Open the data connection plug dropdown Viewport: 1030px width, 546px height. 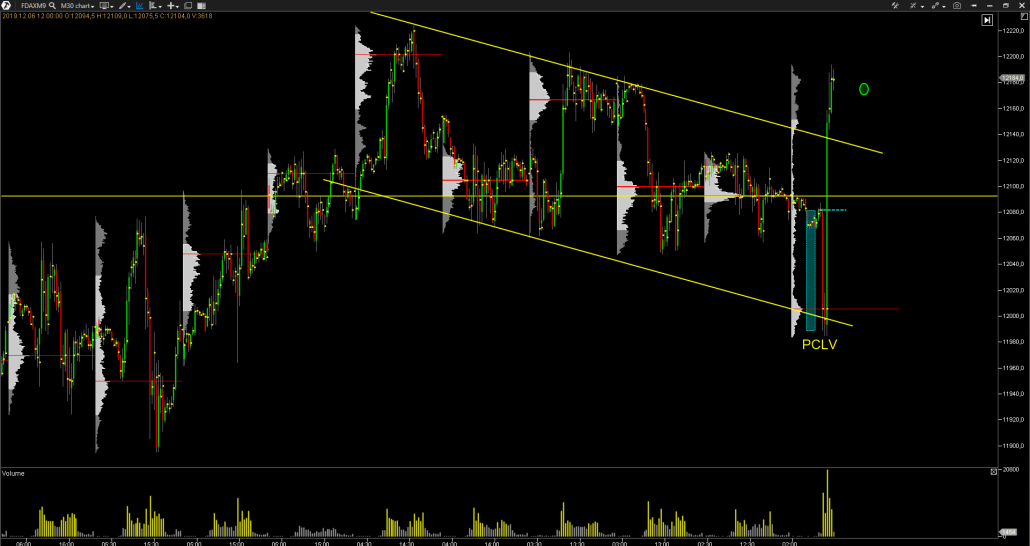(x=912, y=6)
